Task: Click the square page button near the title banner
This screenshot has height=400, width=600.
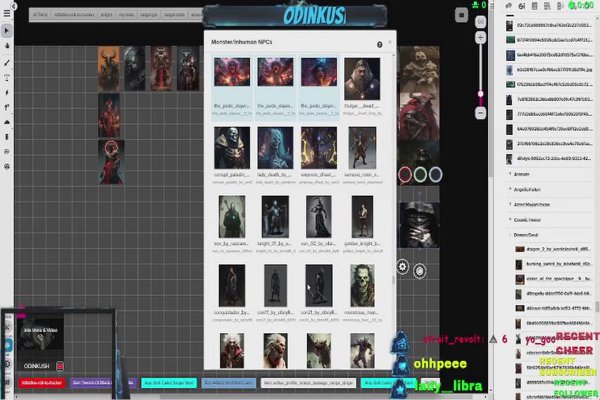Action: (461, 15)
